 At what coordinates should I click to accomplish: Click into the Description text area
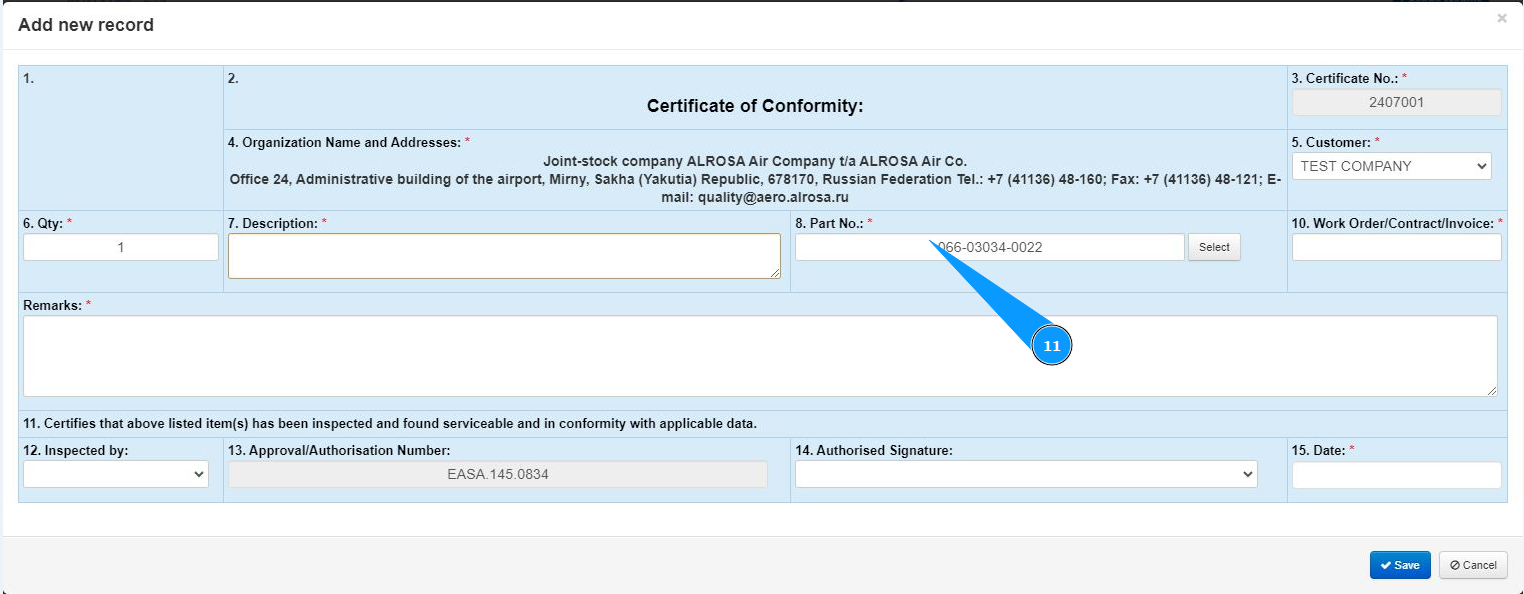coord(504,256)
